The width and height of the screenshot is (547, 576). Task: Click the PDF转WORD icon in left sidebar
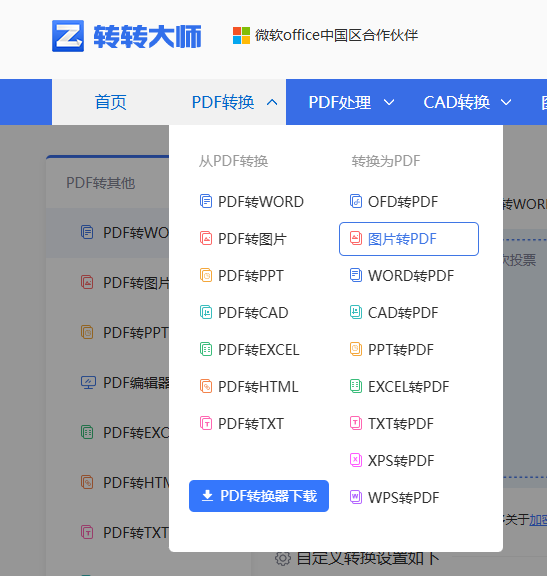click(x=87, y=233)
